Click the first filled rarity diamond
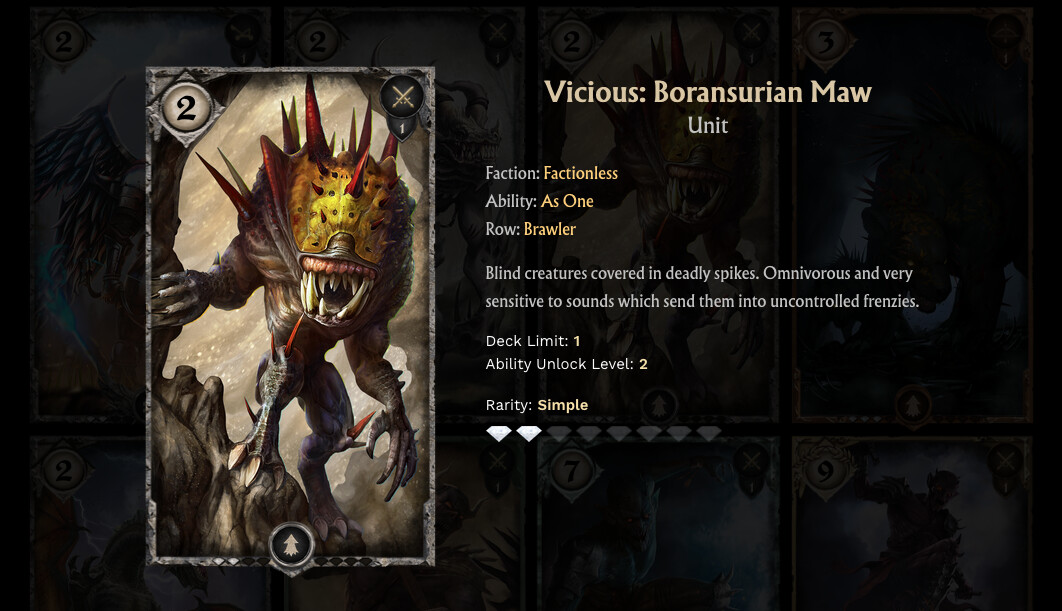The width and height of the screenshot is (1062, 611). tap(499, 433)
